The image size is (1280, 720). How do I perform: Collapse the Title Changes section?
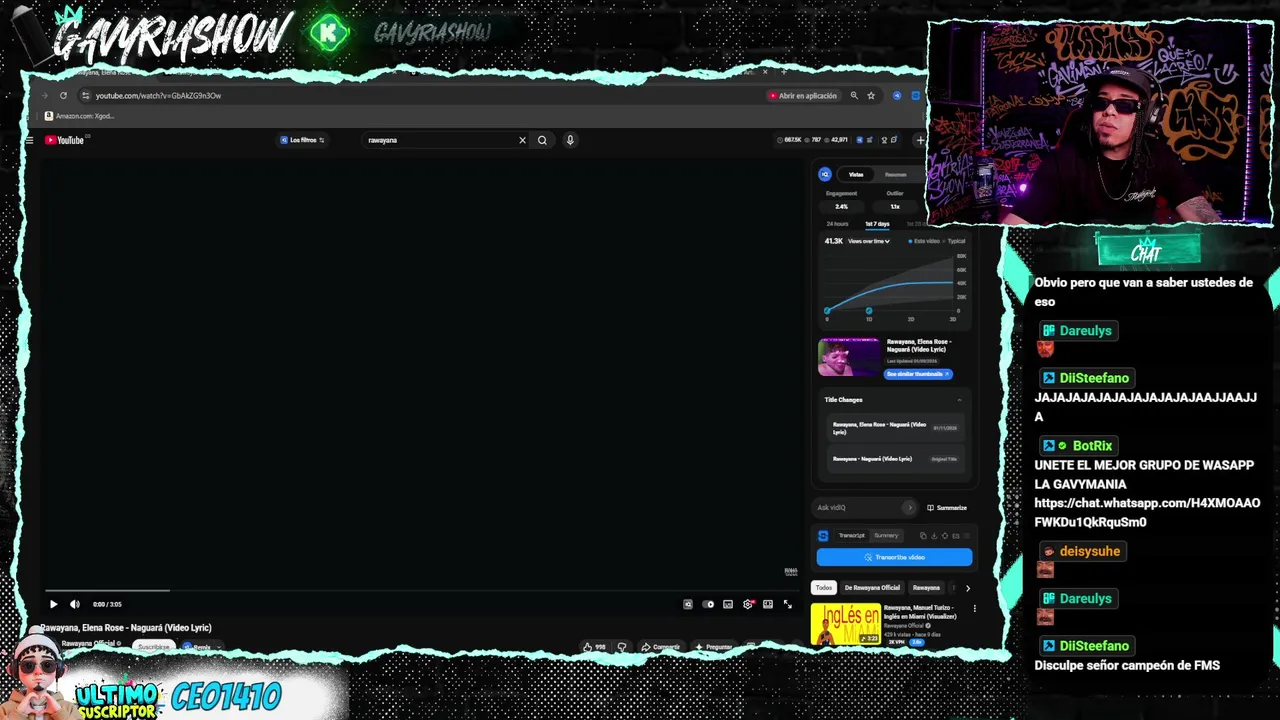[959, 400]
